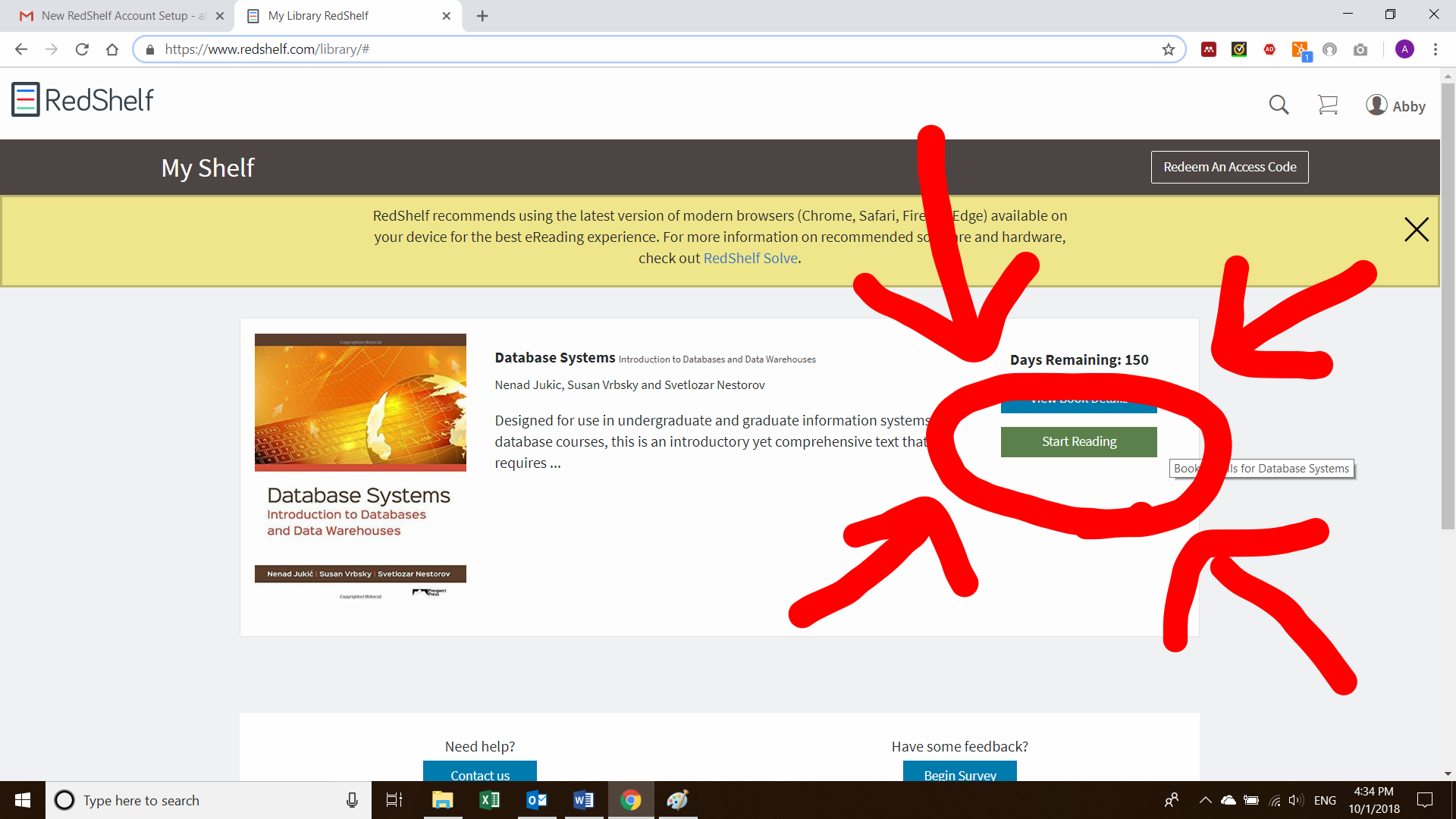Open the Windows Start menu

coord(23,800)
